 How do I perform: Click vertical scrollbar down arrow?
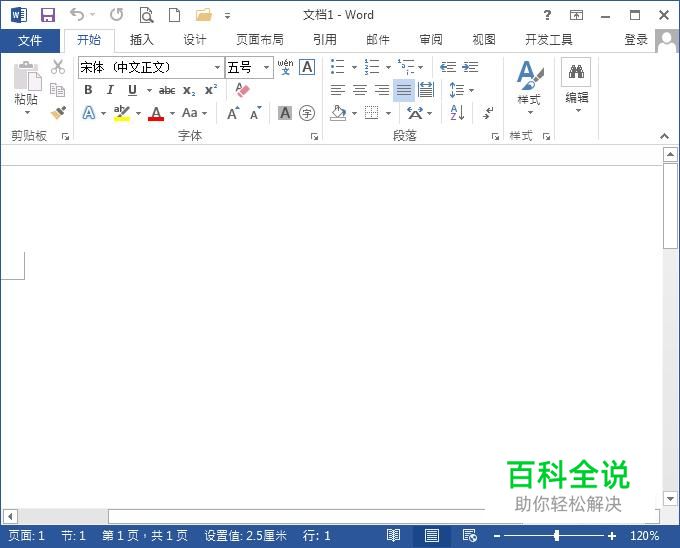coord(670,499)
